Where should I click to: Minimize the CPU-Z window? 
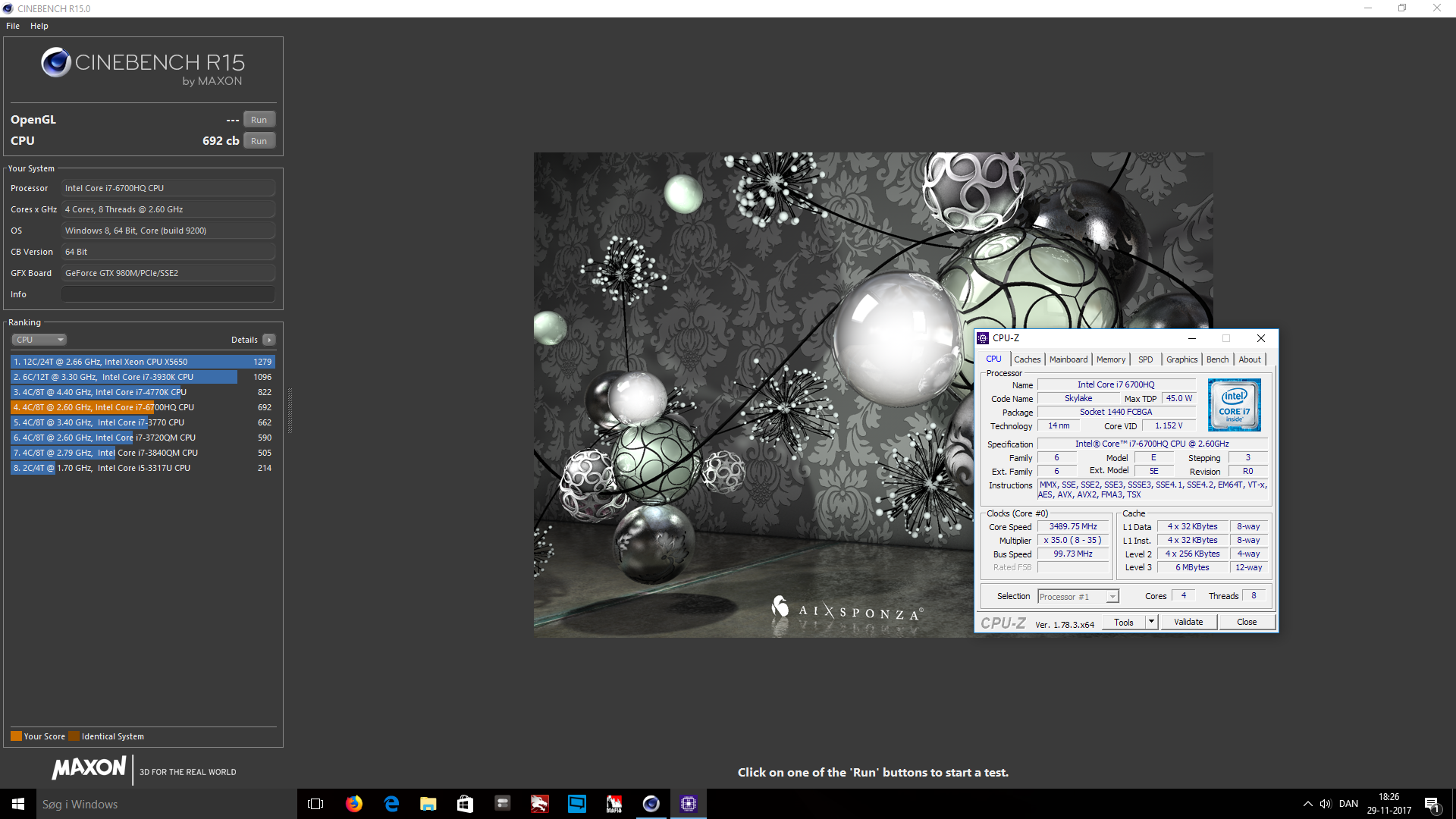(x=1192, y=338)
